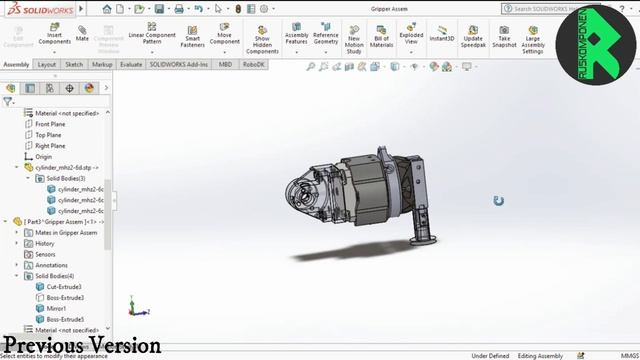Open Large Assembly Settings
The height and width of the screenshot is (360, 640).
533,40
